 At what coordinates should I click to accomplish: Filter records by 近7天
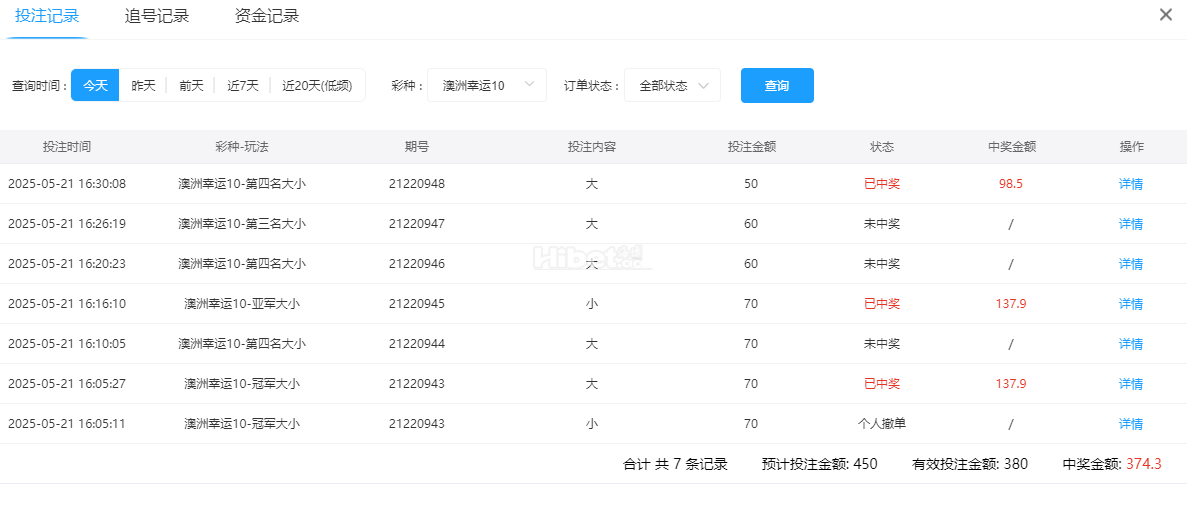coord(242,86)
